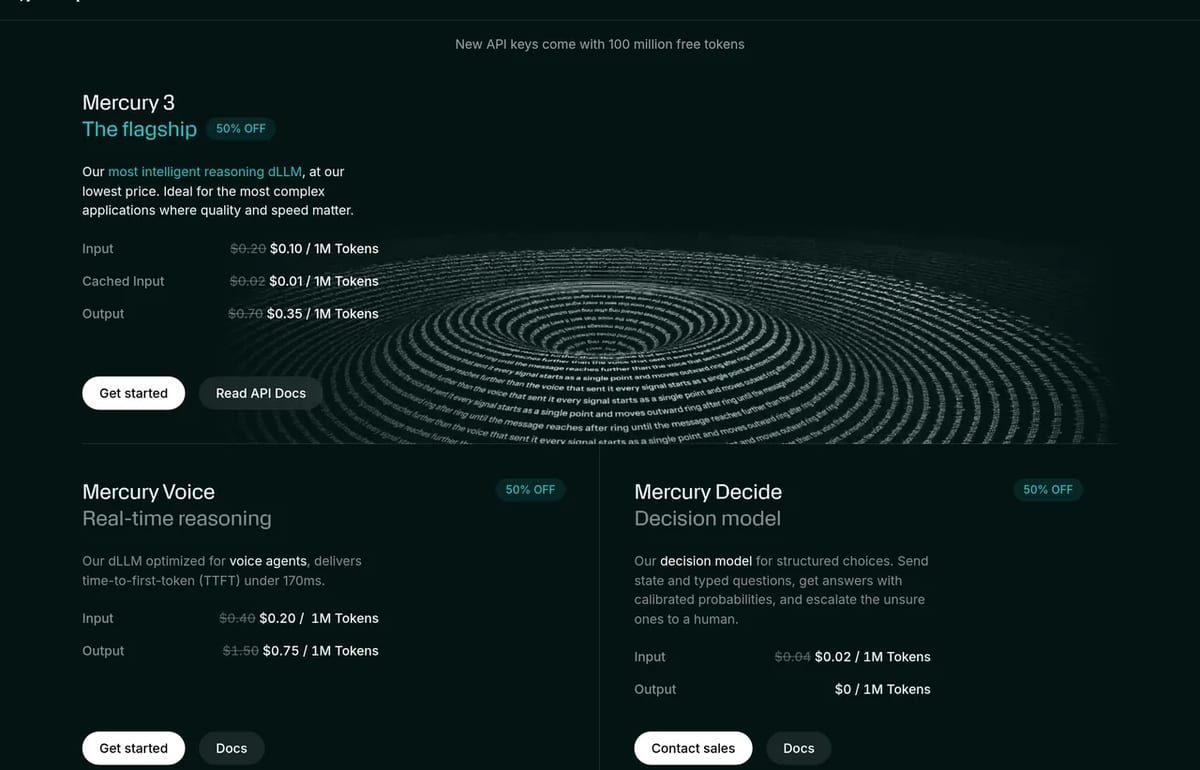Screen dimensions: 1200x770
Task: Click 'Decision model' subtitle
Action: (708, 518)
